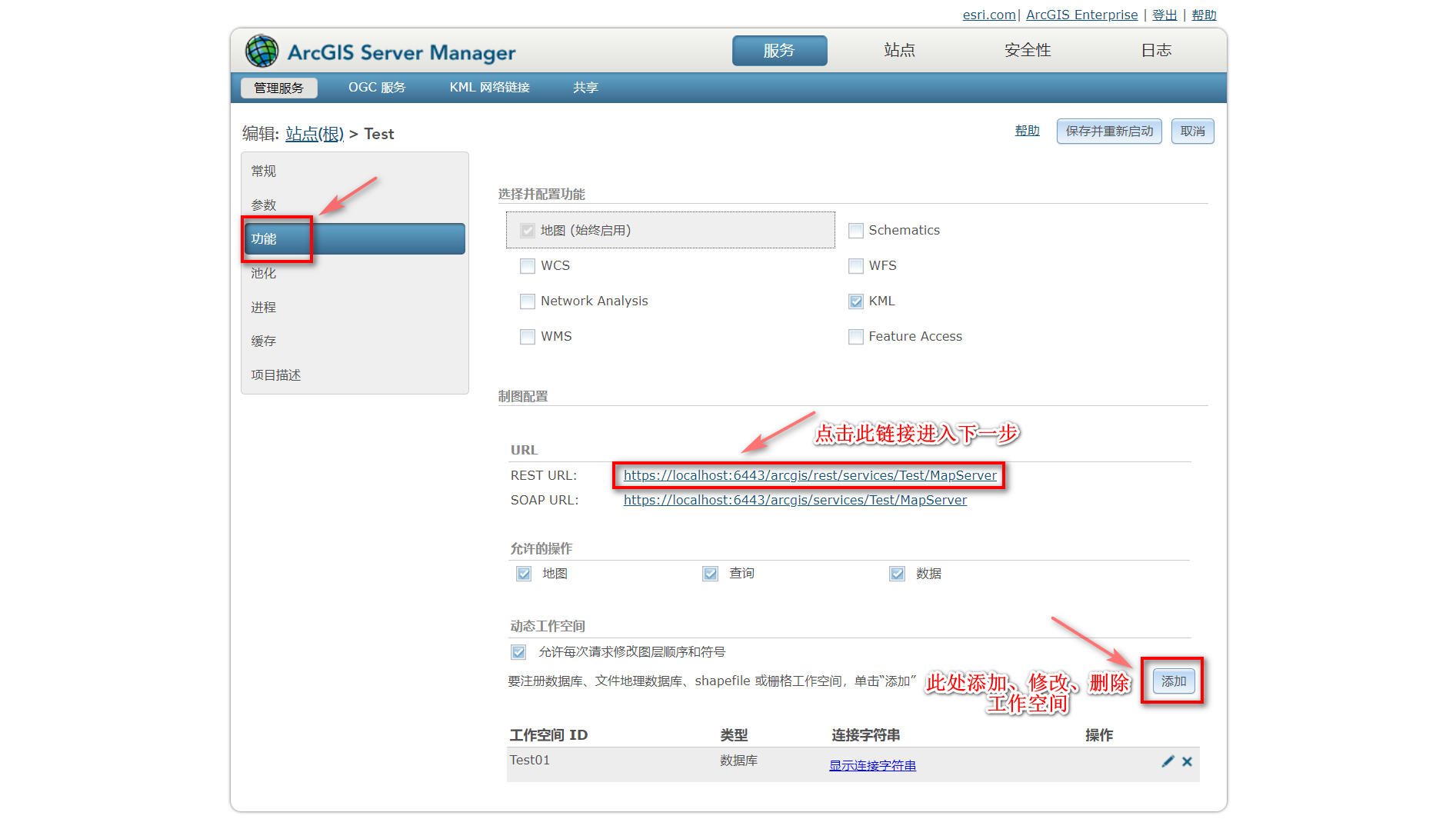Uncheck the 地图 allowed operation checkbox
Image resolution: width=1456 pixels, height=829 pixels.
524,574
